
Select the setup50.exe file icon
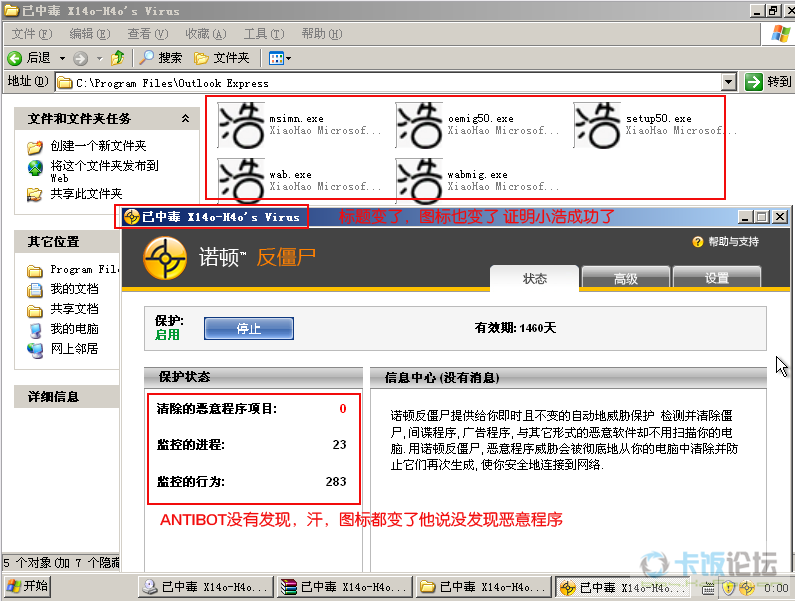click(x=597, y=125)
